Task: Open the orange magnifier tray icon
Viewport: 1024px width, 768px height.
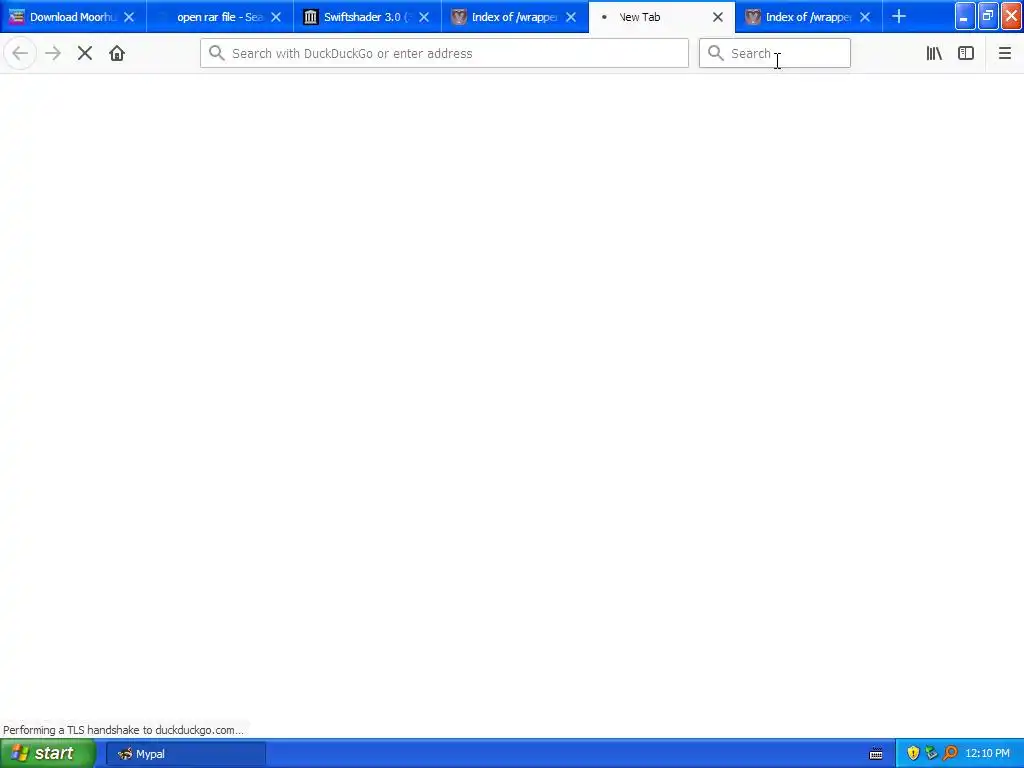Action: (950, 754)
